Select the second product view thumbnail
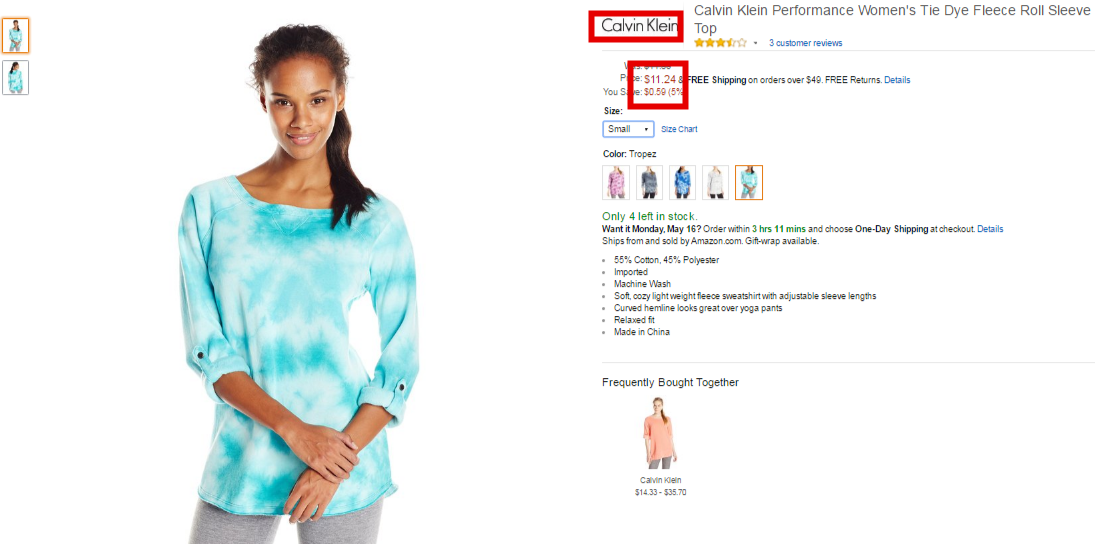 [x=15, y=78]
